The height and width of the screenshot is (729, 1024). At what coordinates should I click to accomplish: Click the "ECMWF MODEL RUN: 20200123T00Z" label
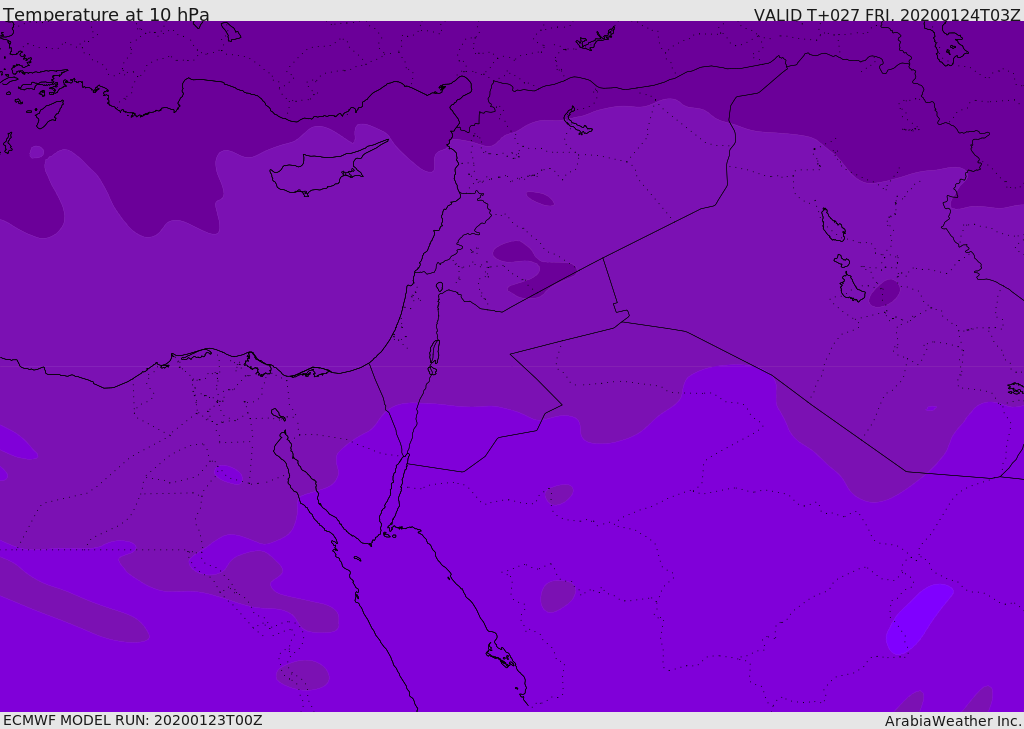coord(132,720)
